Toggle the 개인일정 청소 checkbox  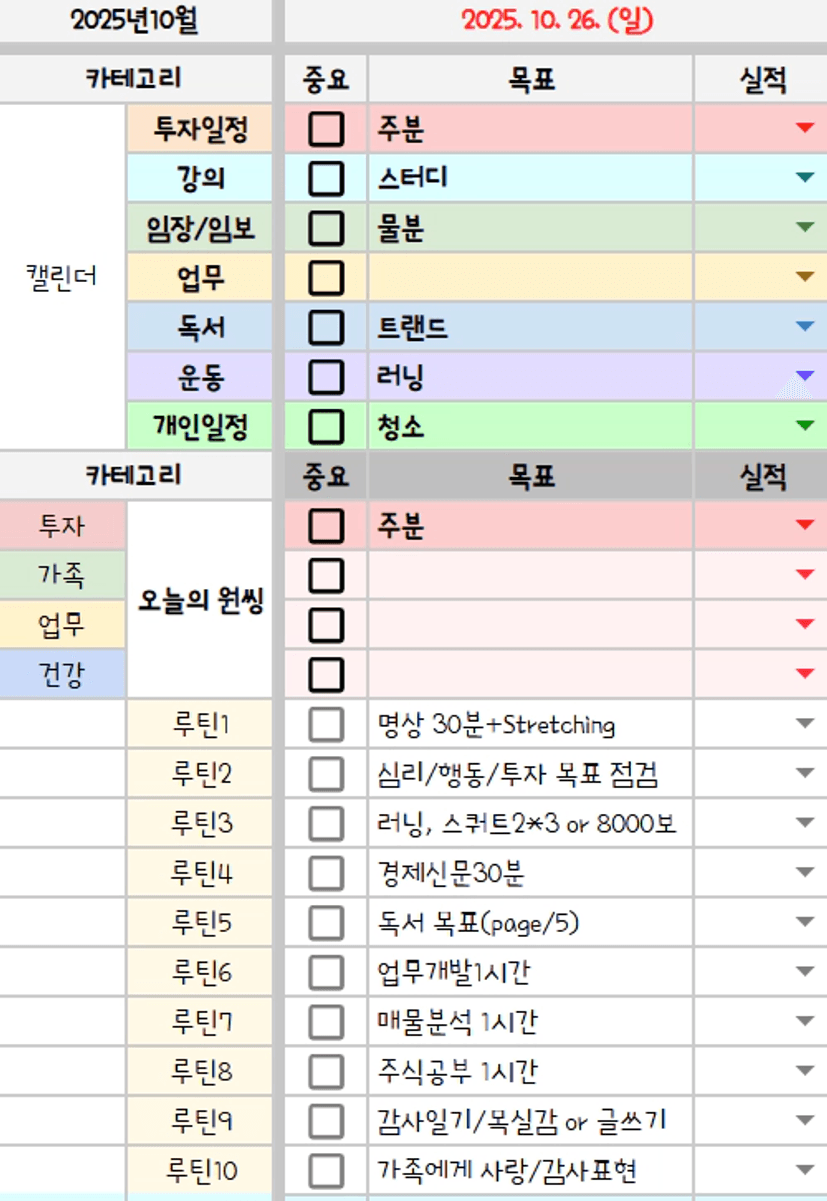[326, 427]
